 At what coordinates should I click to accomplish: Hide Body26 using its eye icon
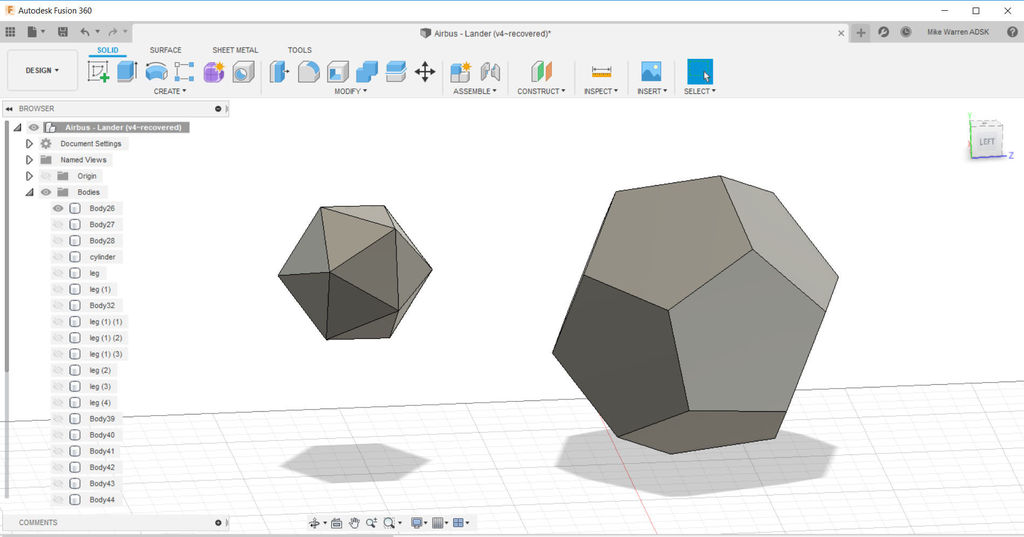(58, 208)
